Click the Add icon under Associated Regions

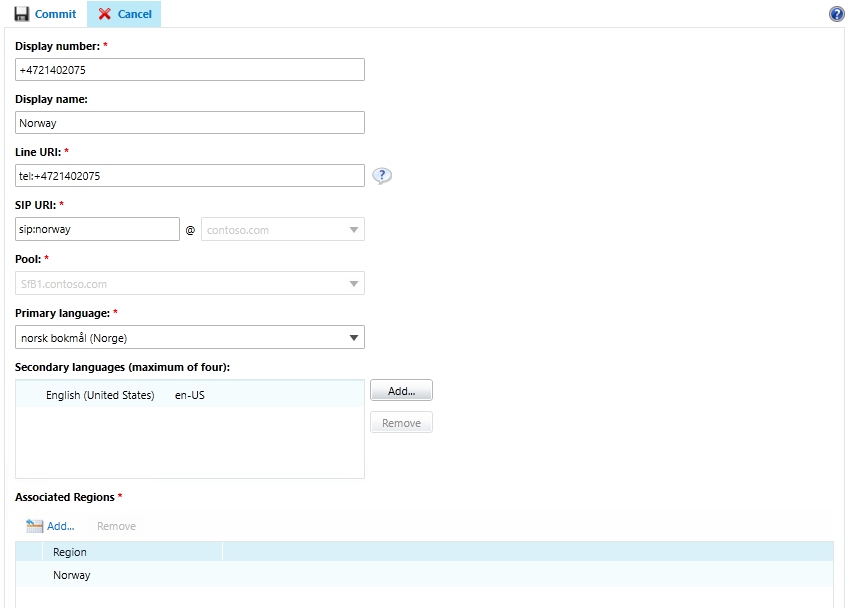[36, 526]
